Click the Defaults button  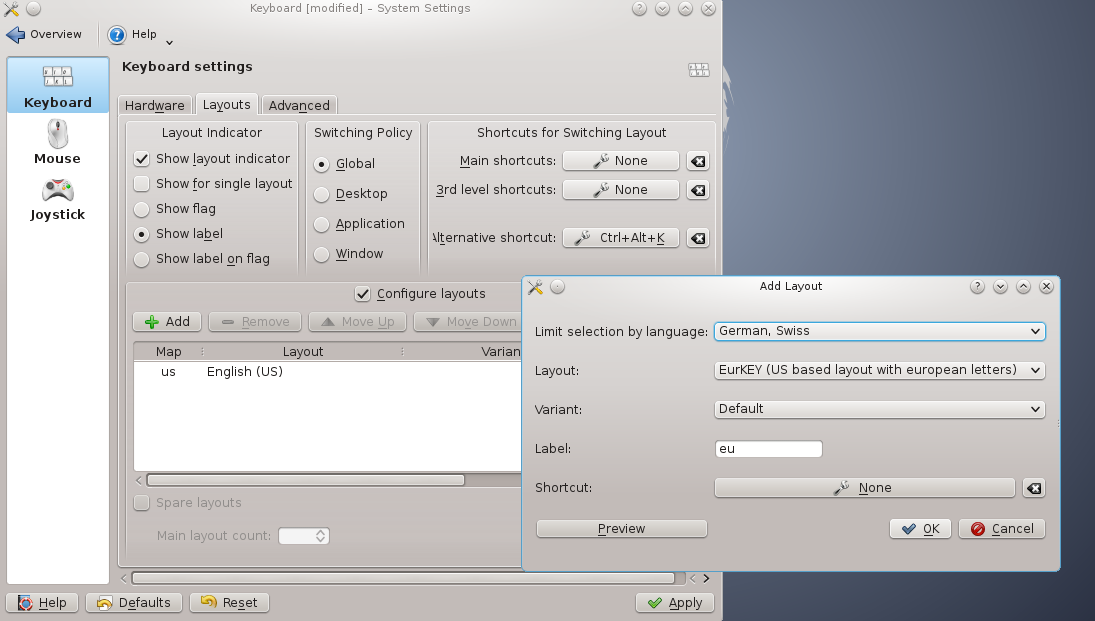point(134,603)
